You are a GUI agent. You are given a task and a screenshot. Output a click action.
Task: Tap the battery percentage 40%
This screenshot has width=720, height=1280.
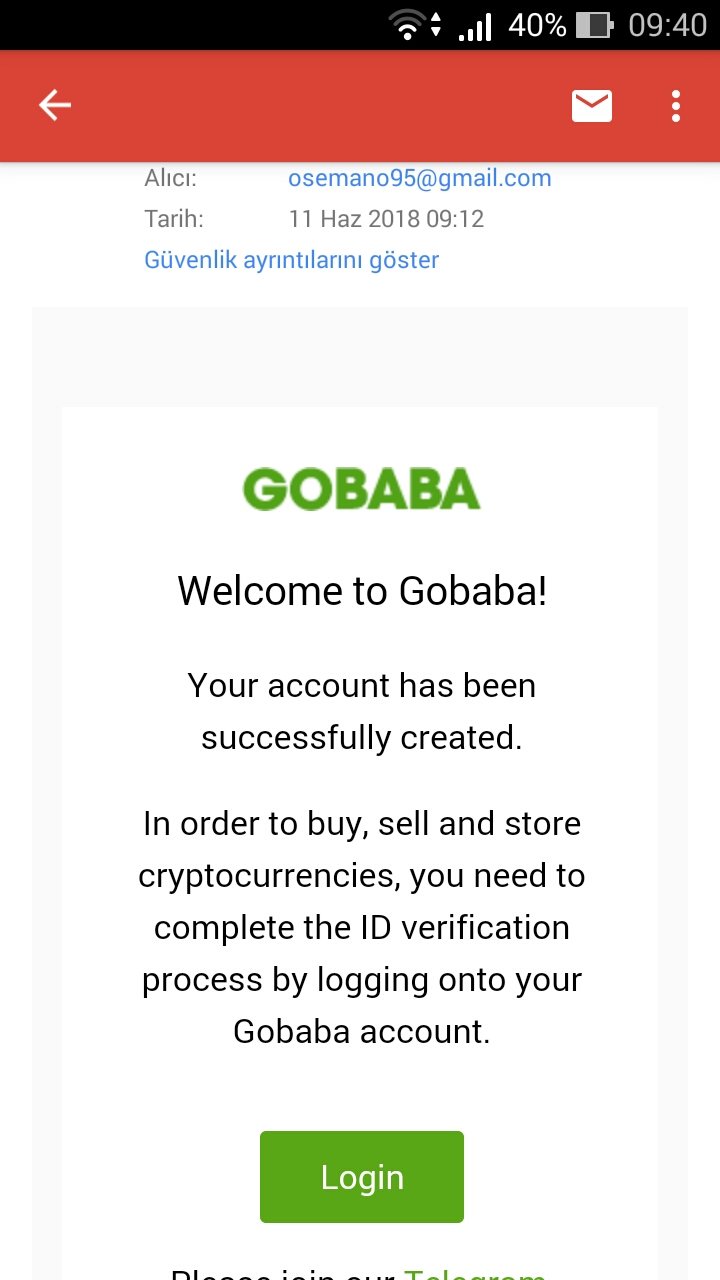coord(537,25)
